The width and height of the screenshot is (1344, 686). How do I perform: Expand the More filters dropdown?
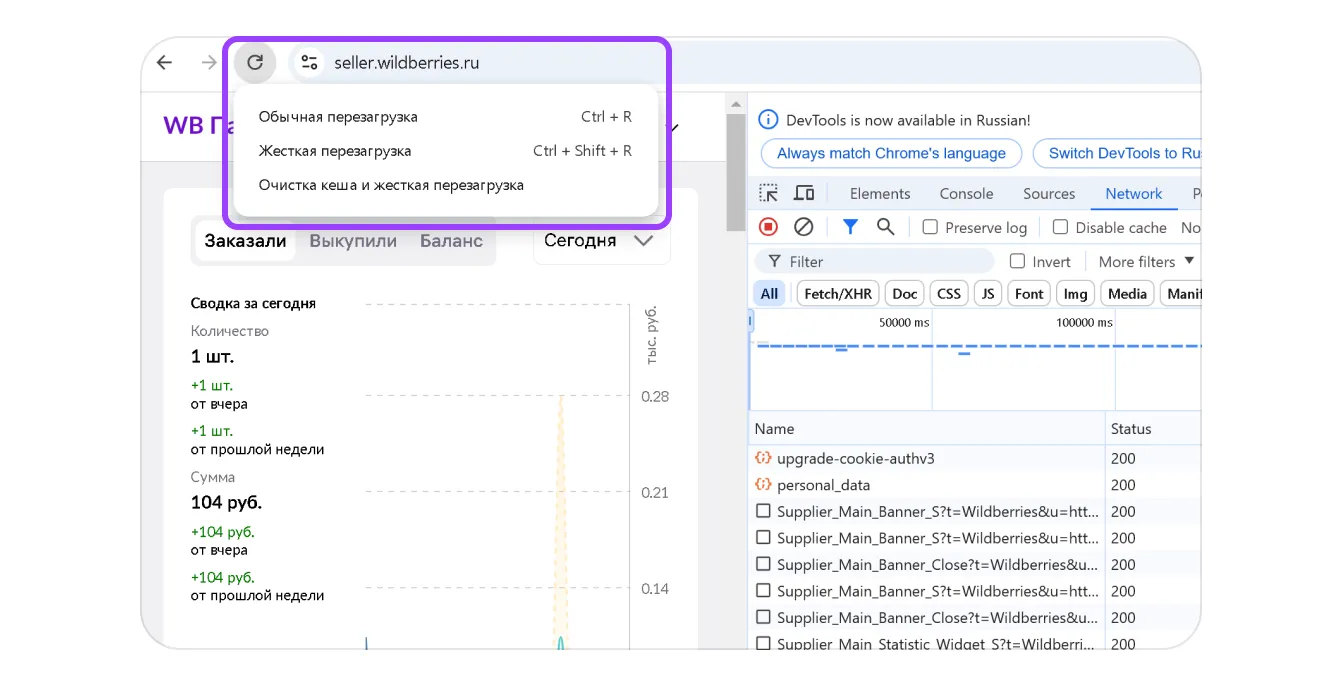point(1146,262)
